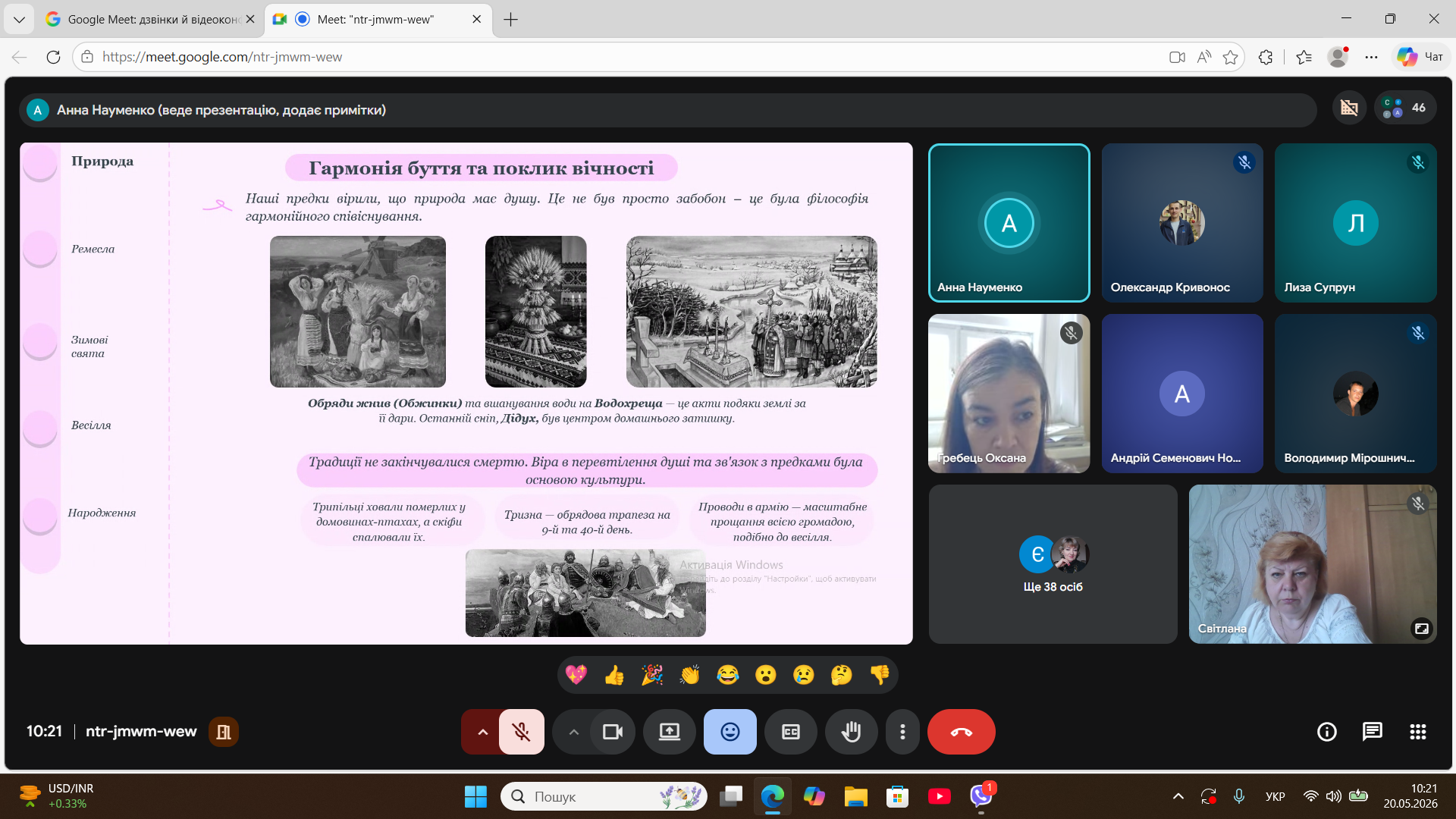The image size is (1456, 819).
Task: Open the activities grid menu
Action: click(1418, 732)
